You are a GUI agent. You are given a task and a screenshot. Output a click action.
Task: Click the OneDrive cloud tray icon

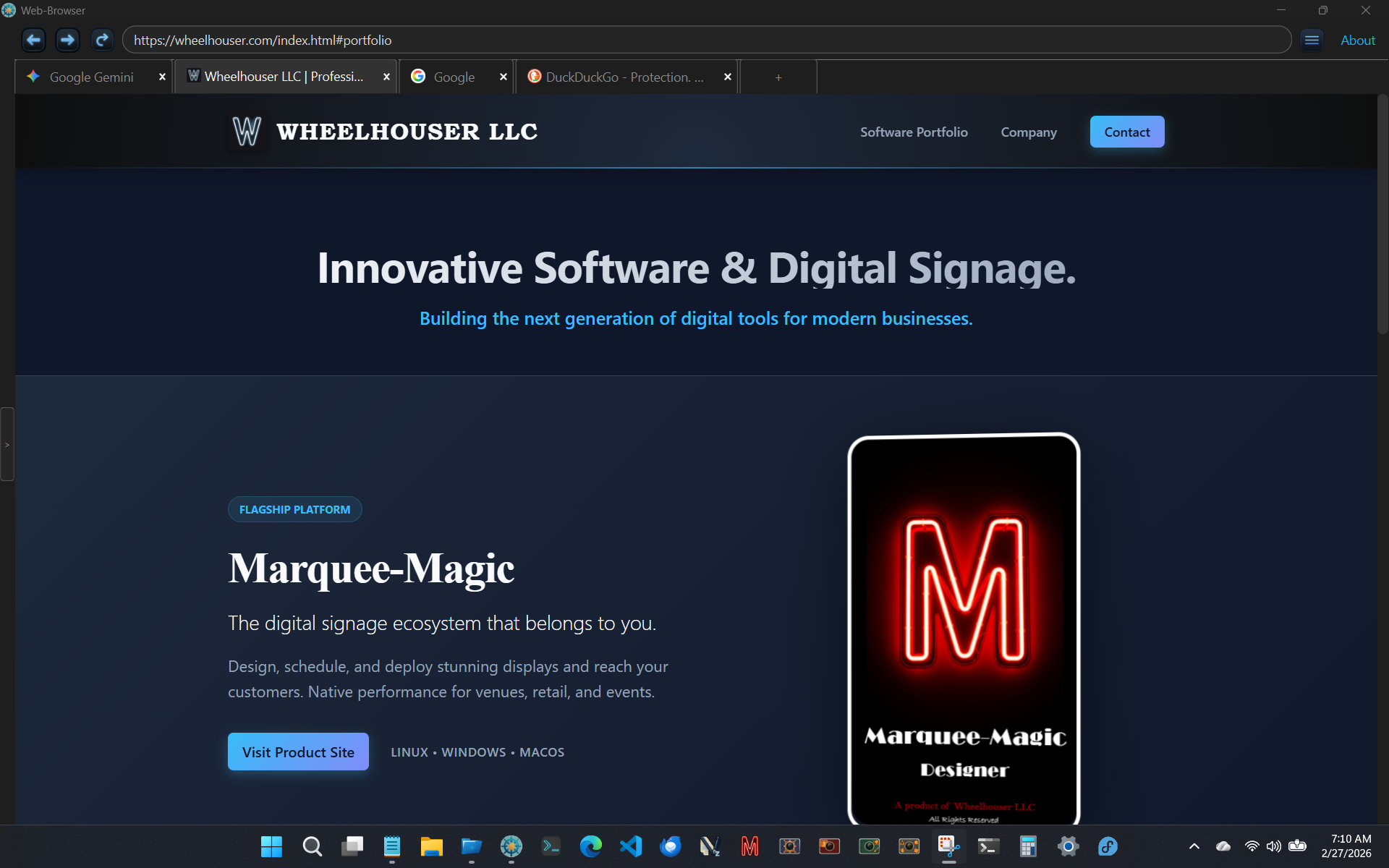point(1223,846)
